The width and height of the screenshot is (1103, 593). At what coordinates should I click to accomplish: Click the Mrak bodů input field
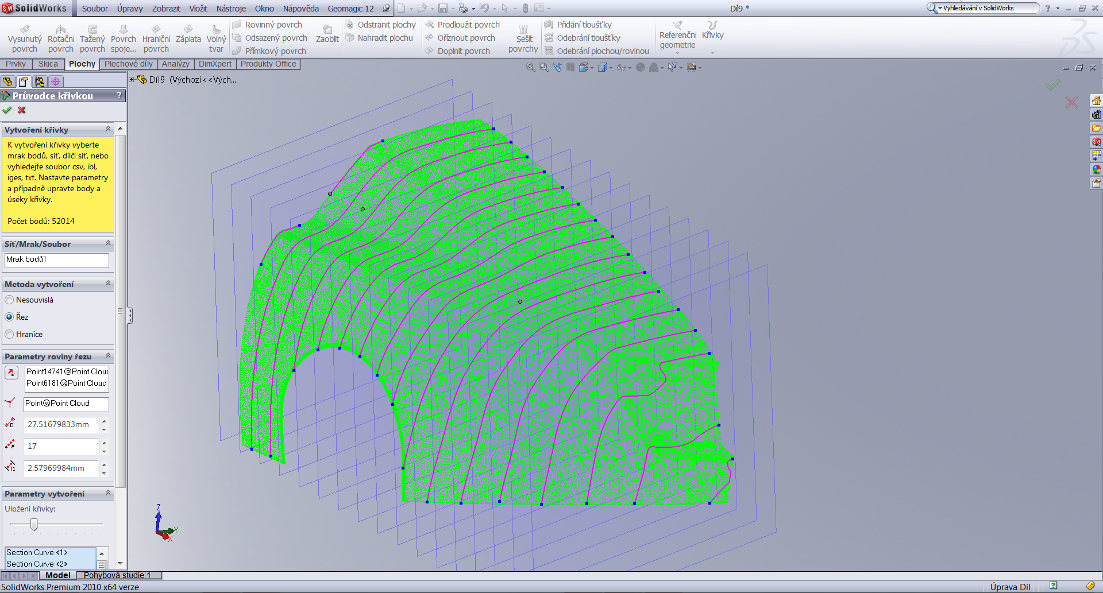click(57, 260)
